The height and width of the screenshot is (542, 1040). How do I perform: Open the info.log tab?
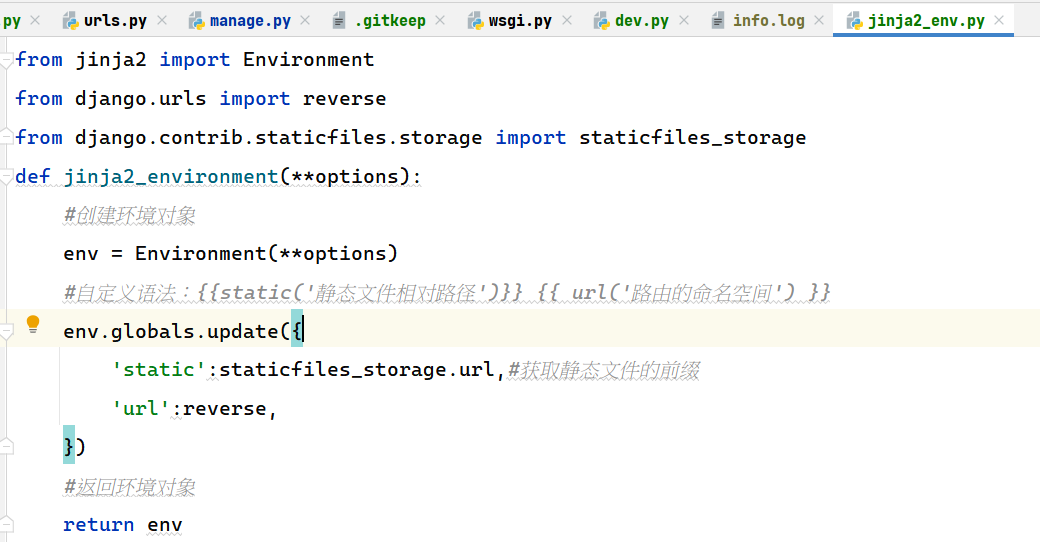[768, 21]
